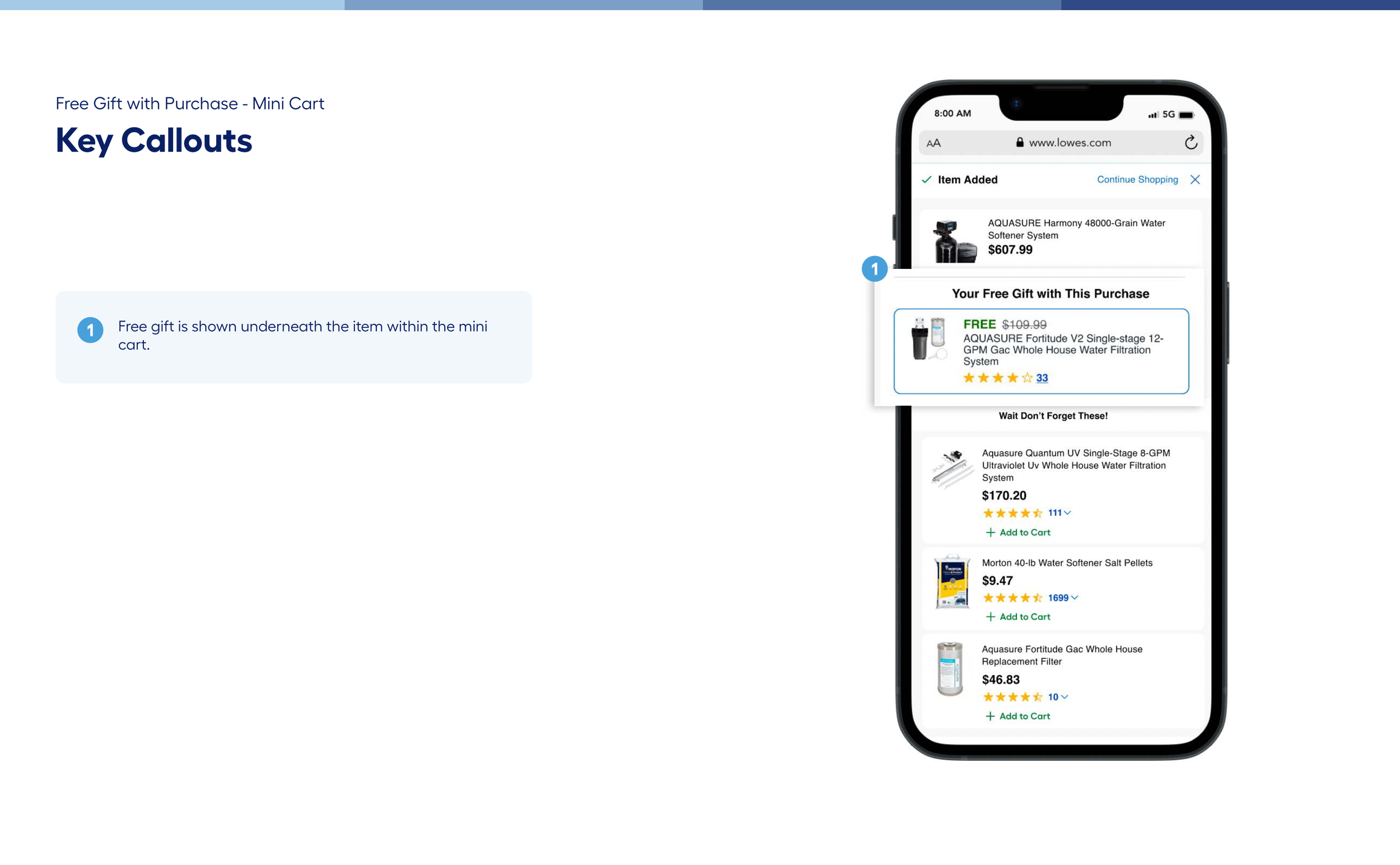The height and width of the screenshot is (865, 1400).
Task: Open the Morton salt pellets thumbnail
Action: (952, 582)
